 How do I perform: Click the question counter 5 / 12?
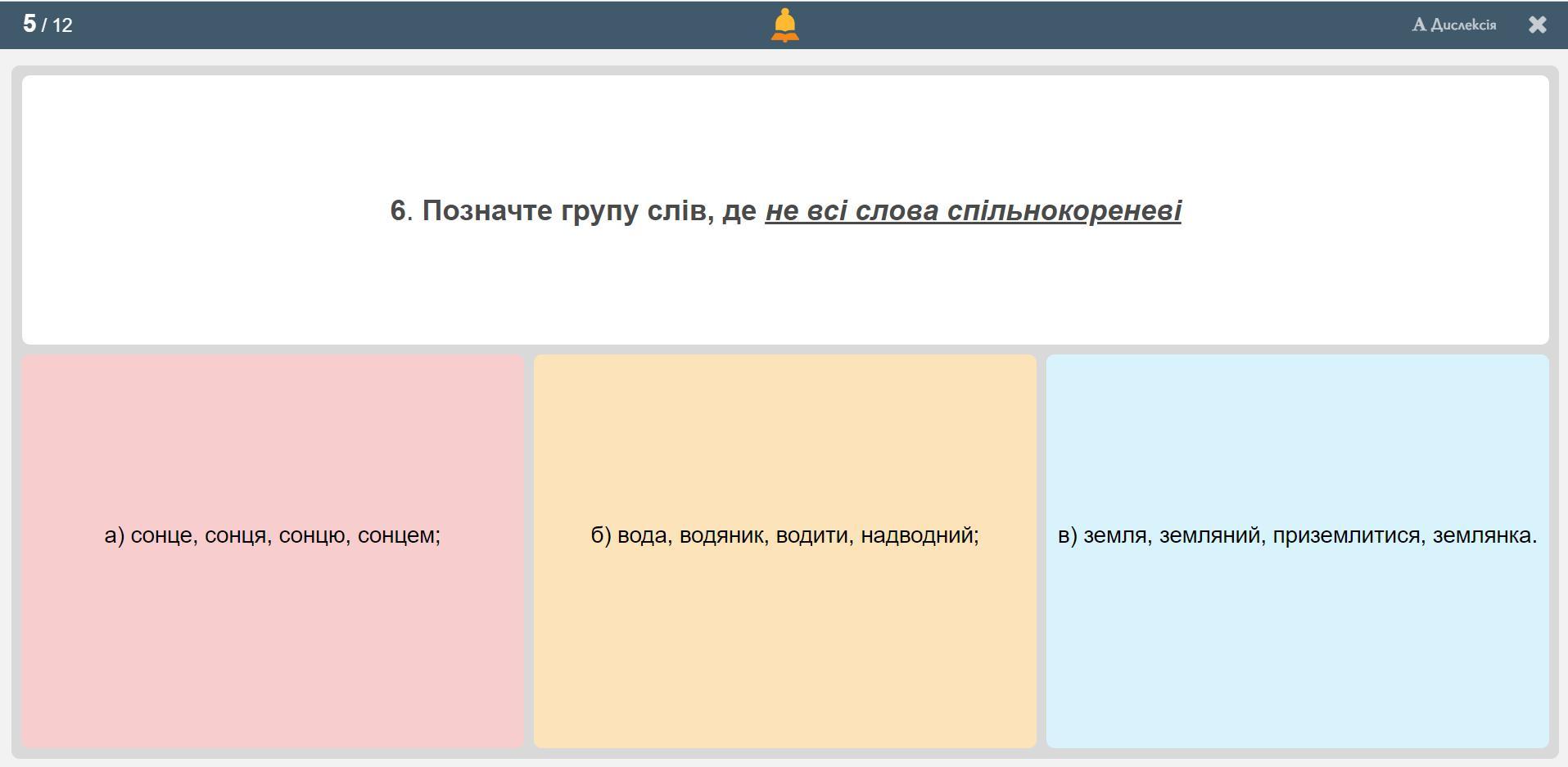(47, 25)
